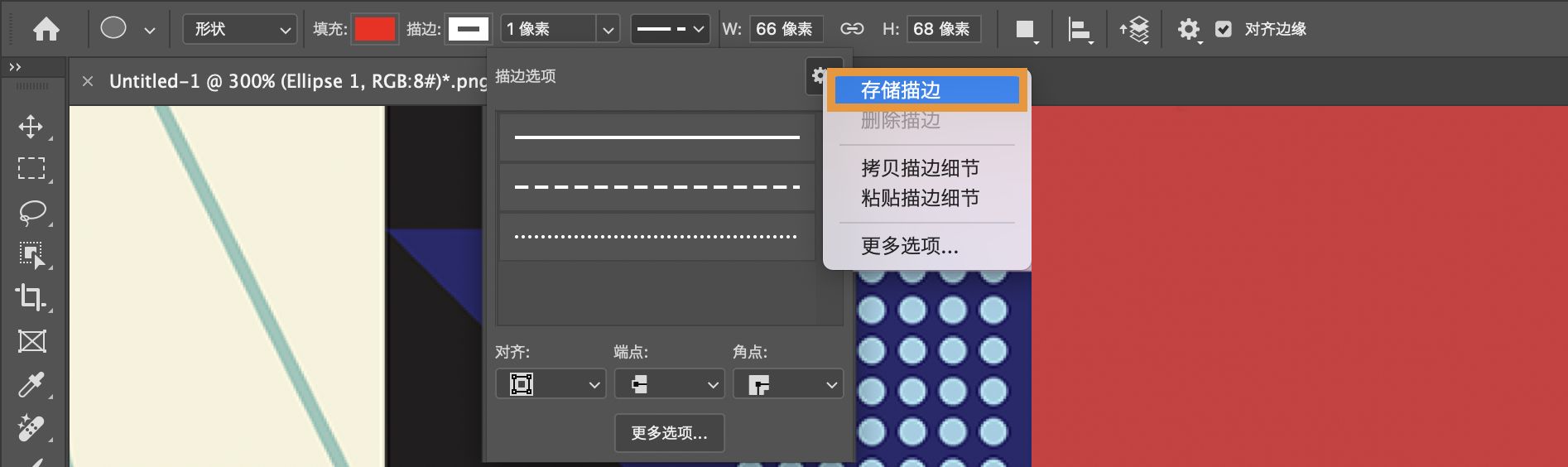This screenshot has width=1568, height=467.
Task: Click the 更多选项... button in panel
Action: 669,433
